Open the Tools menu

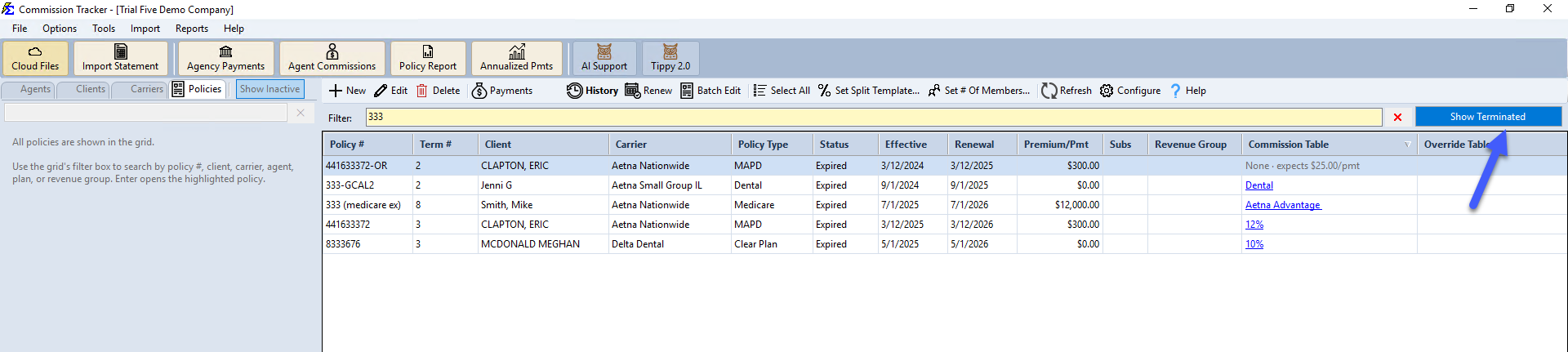click(x=104, y=29)
